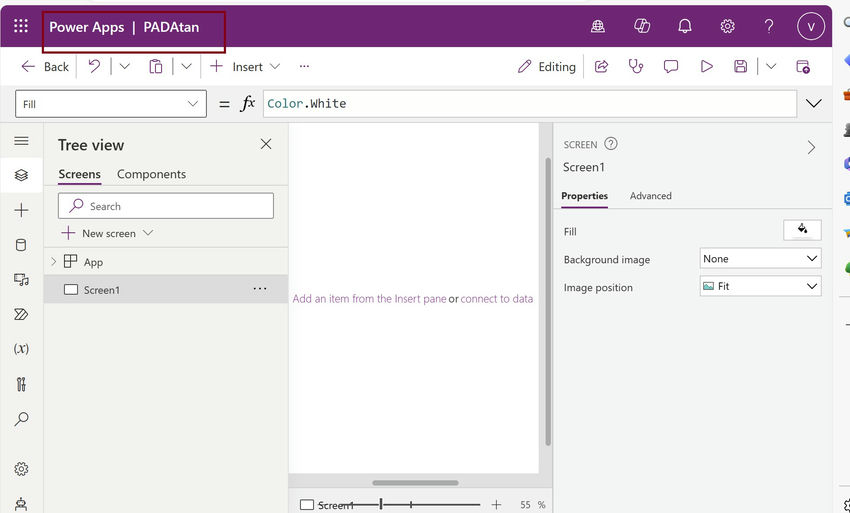Open the Screen1 ellipsis menu
The width and height of the screenshot is (850, 513).
point(260,288)
